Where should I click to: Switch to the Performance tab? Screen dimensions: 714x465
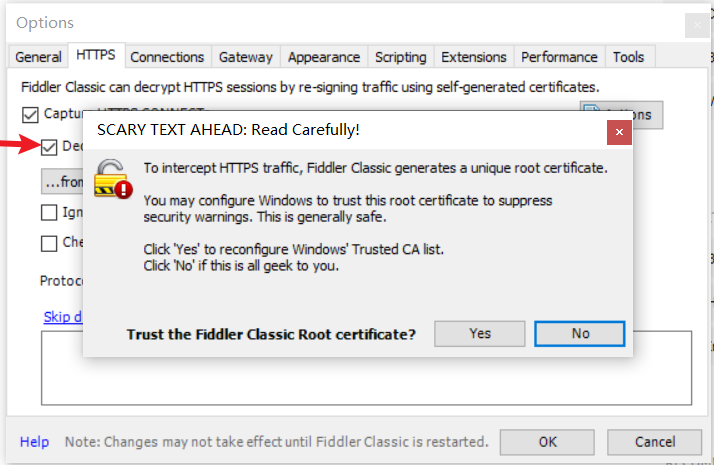[x=559, y=57]
